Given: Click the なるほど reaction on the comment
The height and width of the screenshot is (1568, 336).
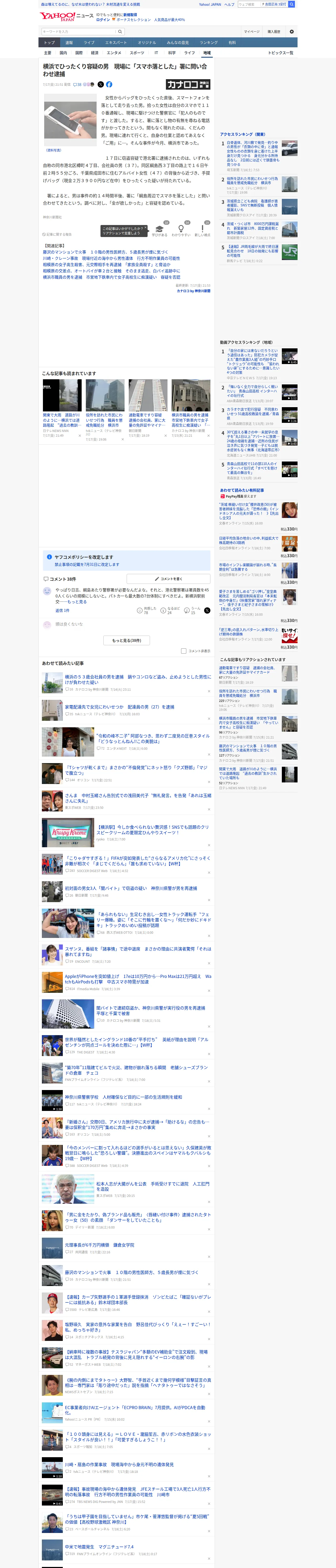Looking at the screenshot, I should 170,610.
